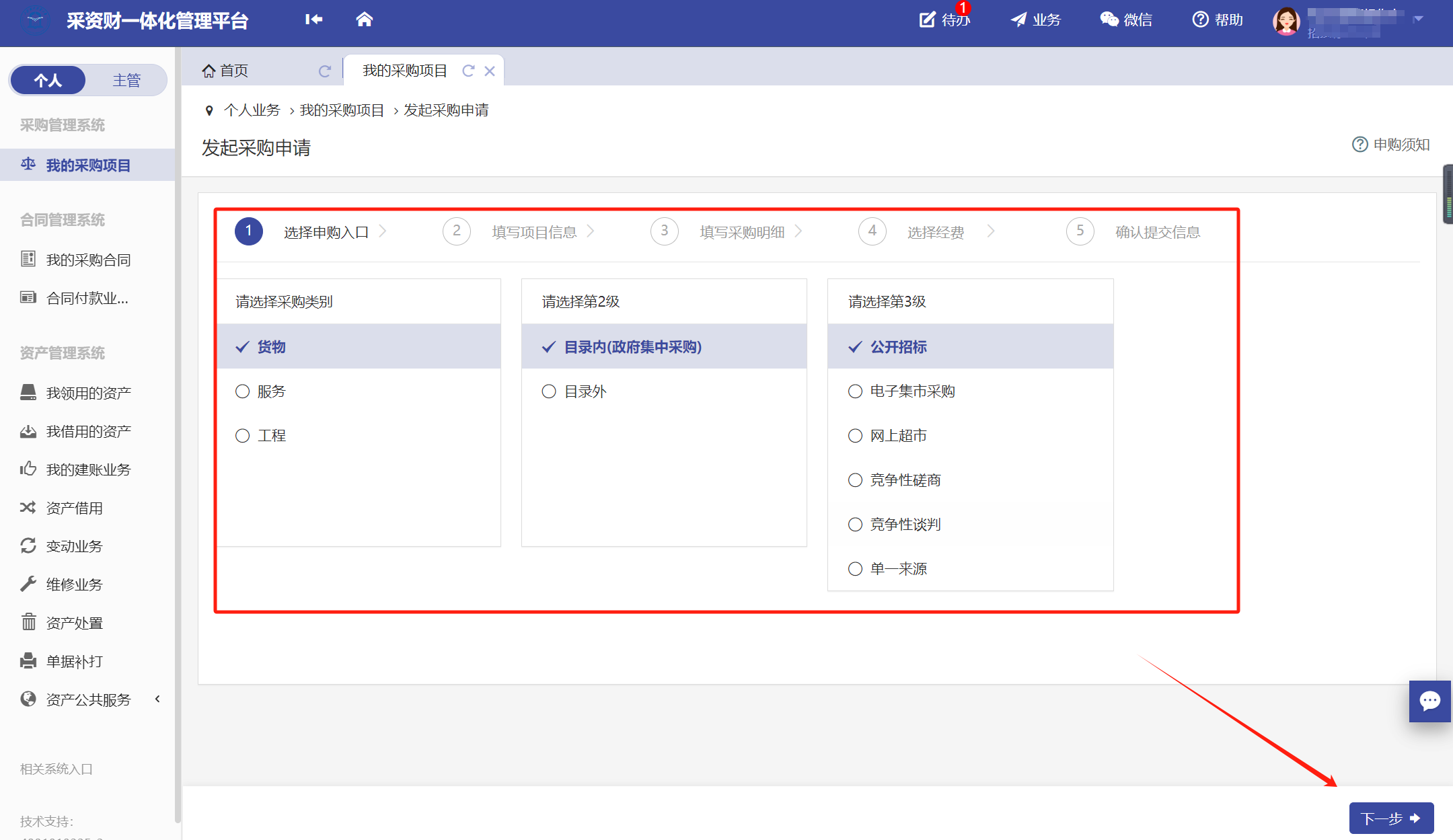The image size is (1453, 840).
Task: Open the floating chat bubble widget
Action: [1429, 701]
